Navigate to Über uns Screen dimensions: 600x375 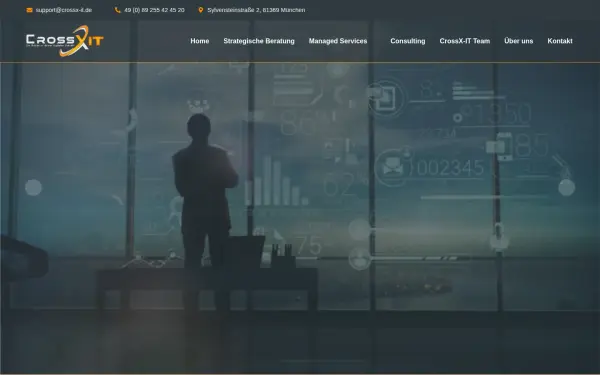click(x=518, y=41)
